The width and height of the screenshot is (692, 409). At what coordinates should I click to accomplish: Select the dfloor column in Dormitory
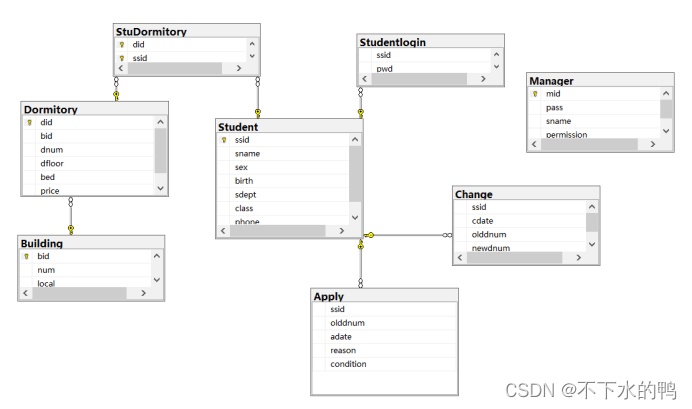[x=88, y=164]
